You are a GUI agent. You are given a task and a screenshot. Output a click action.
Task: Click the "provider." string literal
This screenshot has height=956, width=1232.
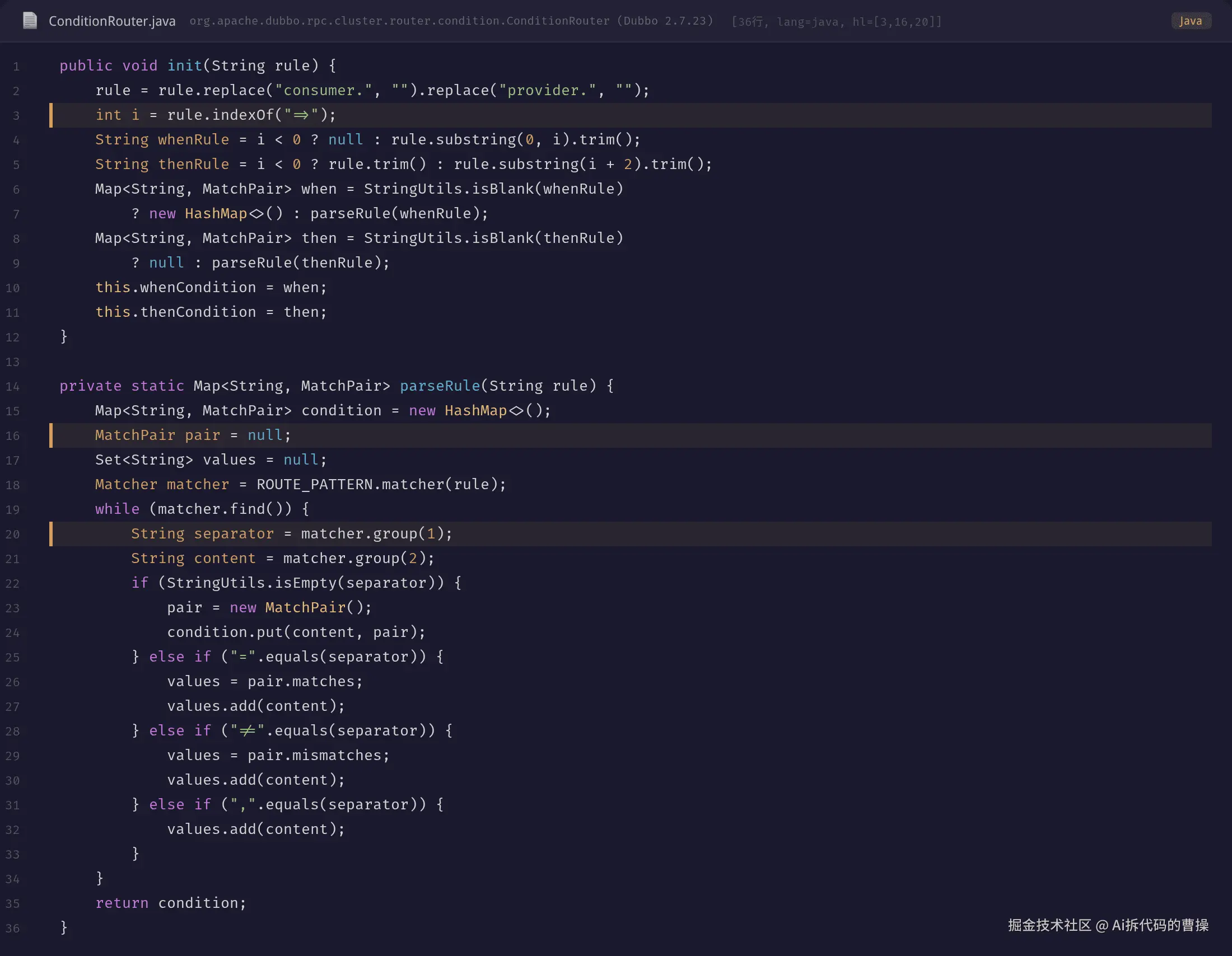(548, 90)
